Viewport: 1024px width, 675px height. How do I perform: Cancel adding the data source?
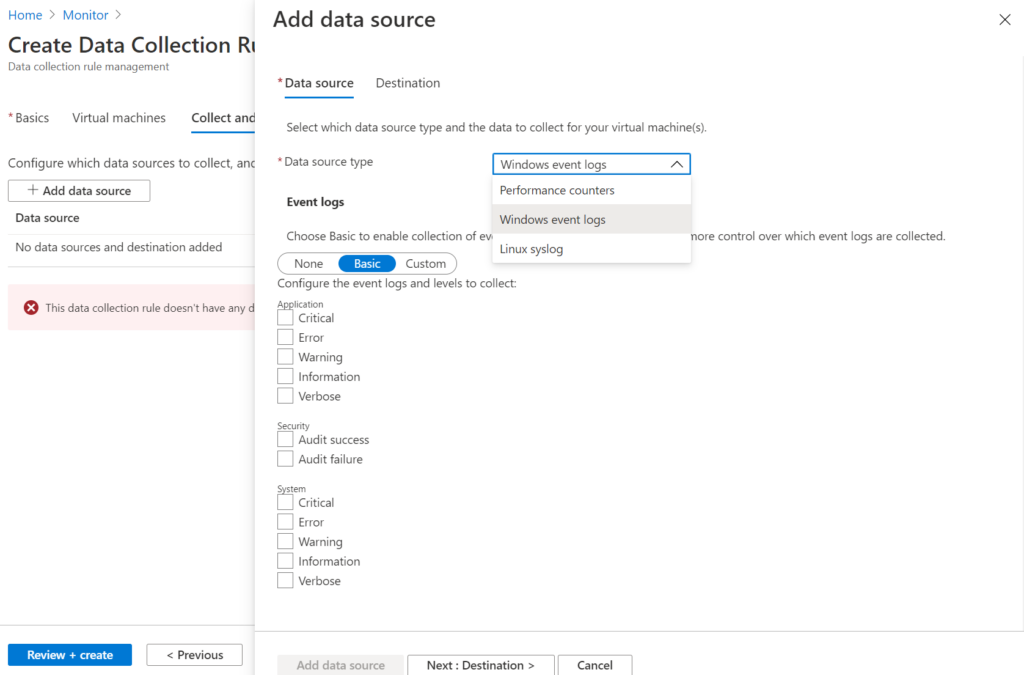[595, 665]
